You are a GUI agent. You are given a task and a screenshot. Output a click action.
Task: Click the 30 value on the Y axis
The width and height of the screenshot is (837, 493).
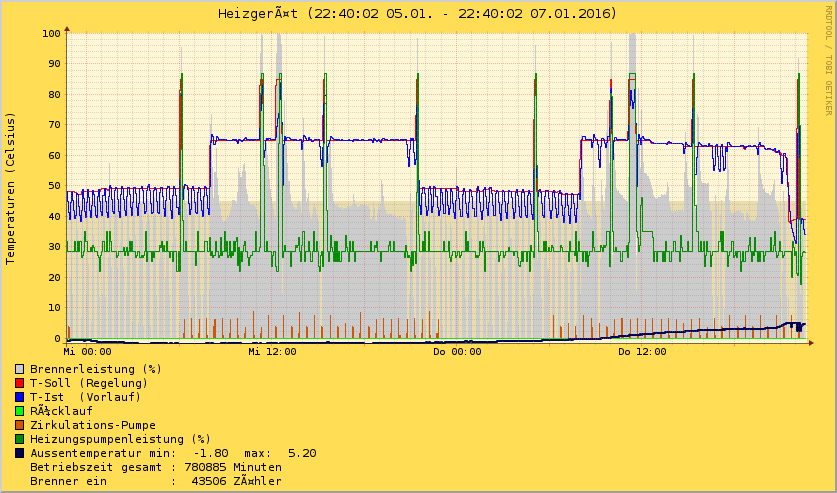click(55, 247)
